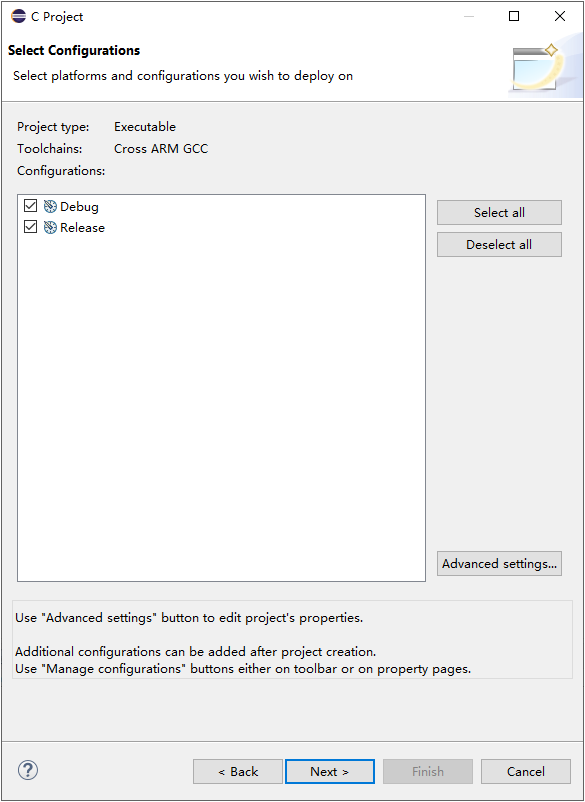Click the Debug configuration gear icon

tap(50, 206)
